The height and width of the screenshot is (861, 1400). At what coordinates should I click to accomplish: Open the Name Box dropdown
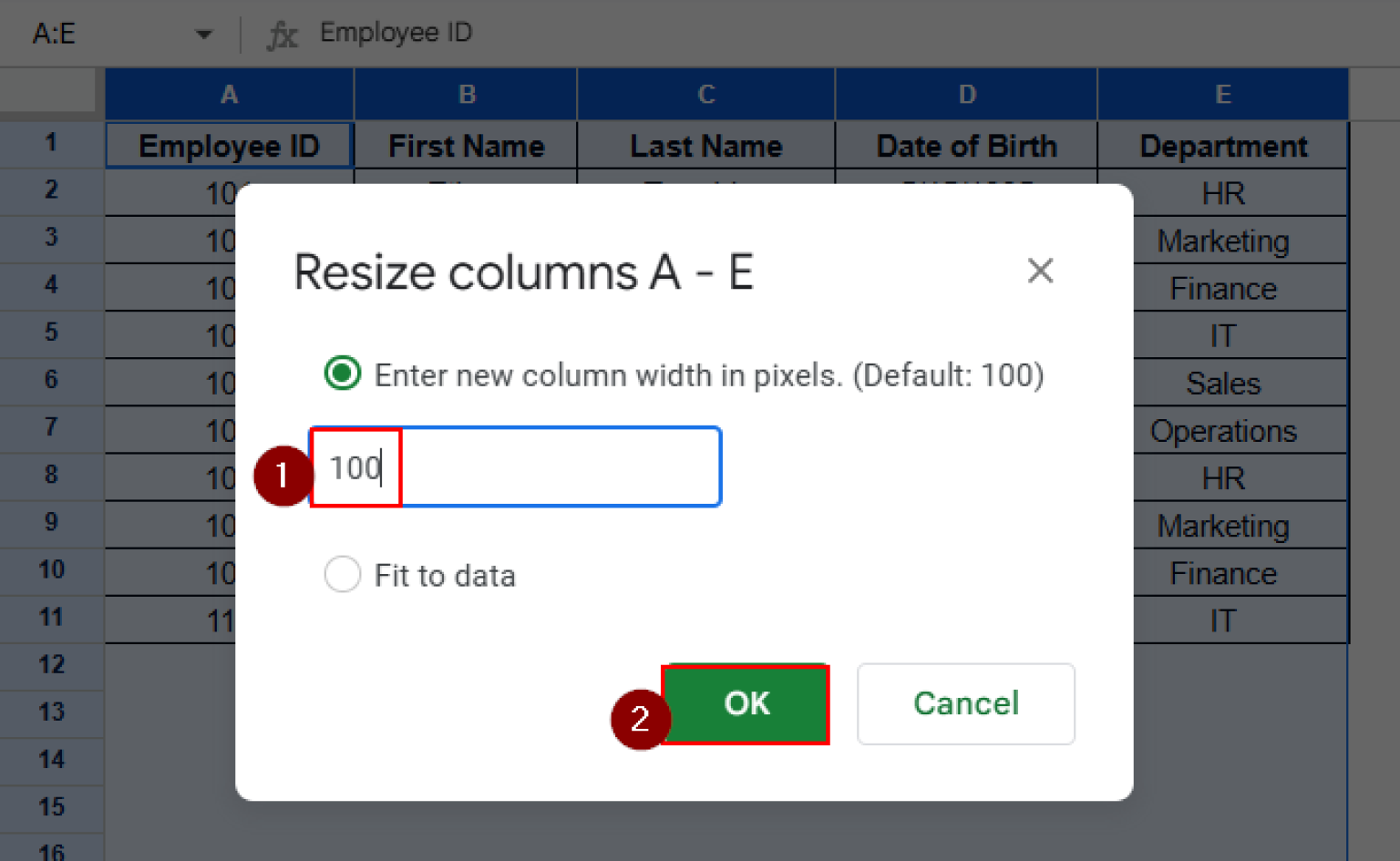204,33
